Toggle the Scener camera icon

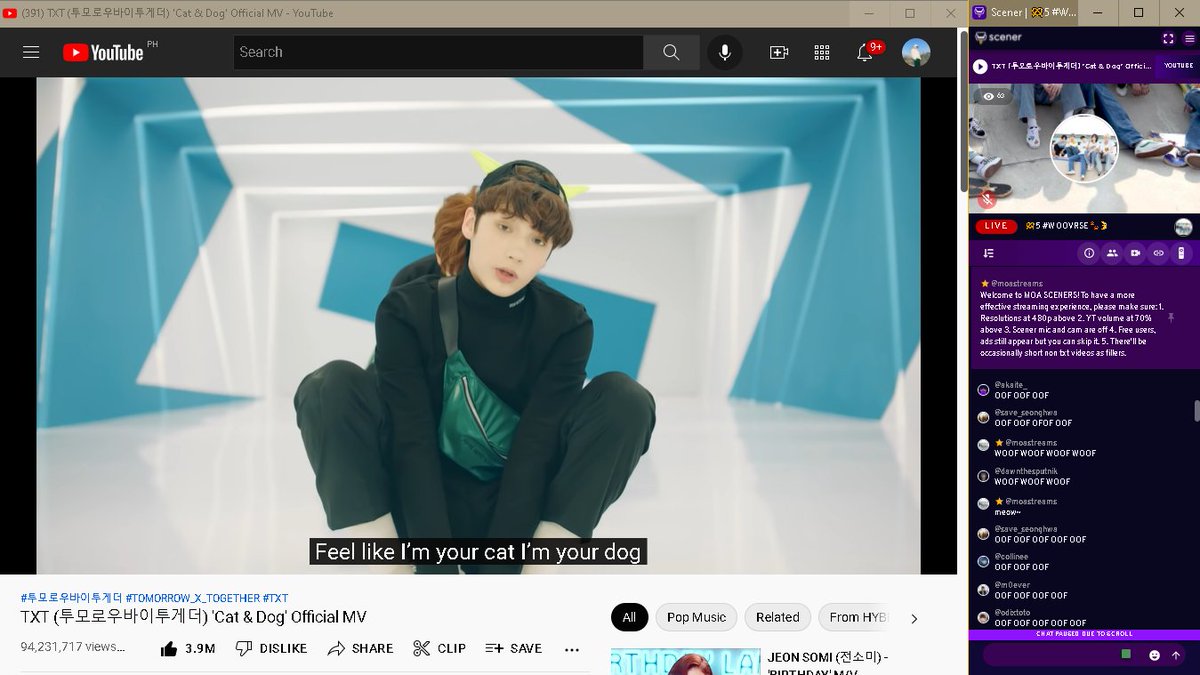coord(1135,253)
